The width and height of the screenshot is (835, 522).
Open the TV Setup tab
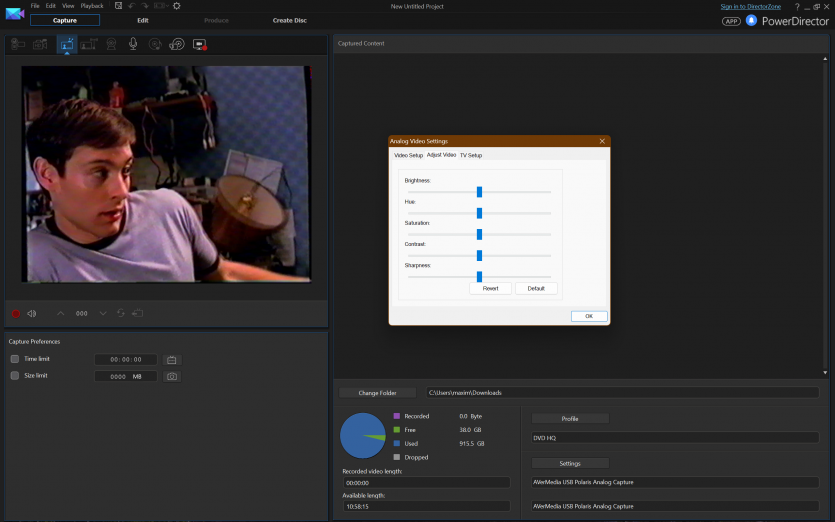tap(471, 155)
